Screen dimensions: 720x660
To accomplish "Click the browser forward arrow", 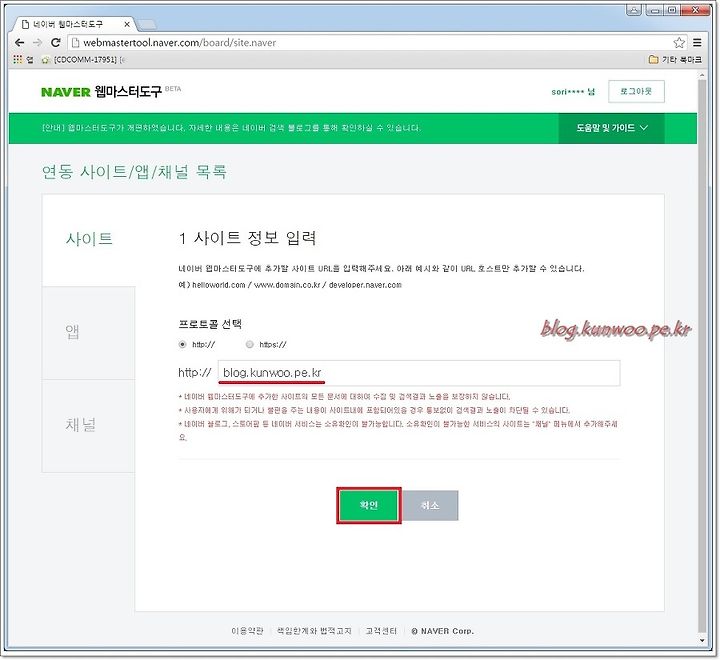I will tap(37, 43).
